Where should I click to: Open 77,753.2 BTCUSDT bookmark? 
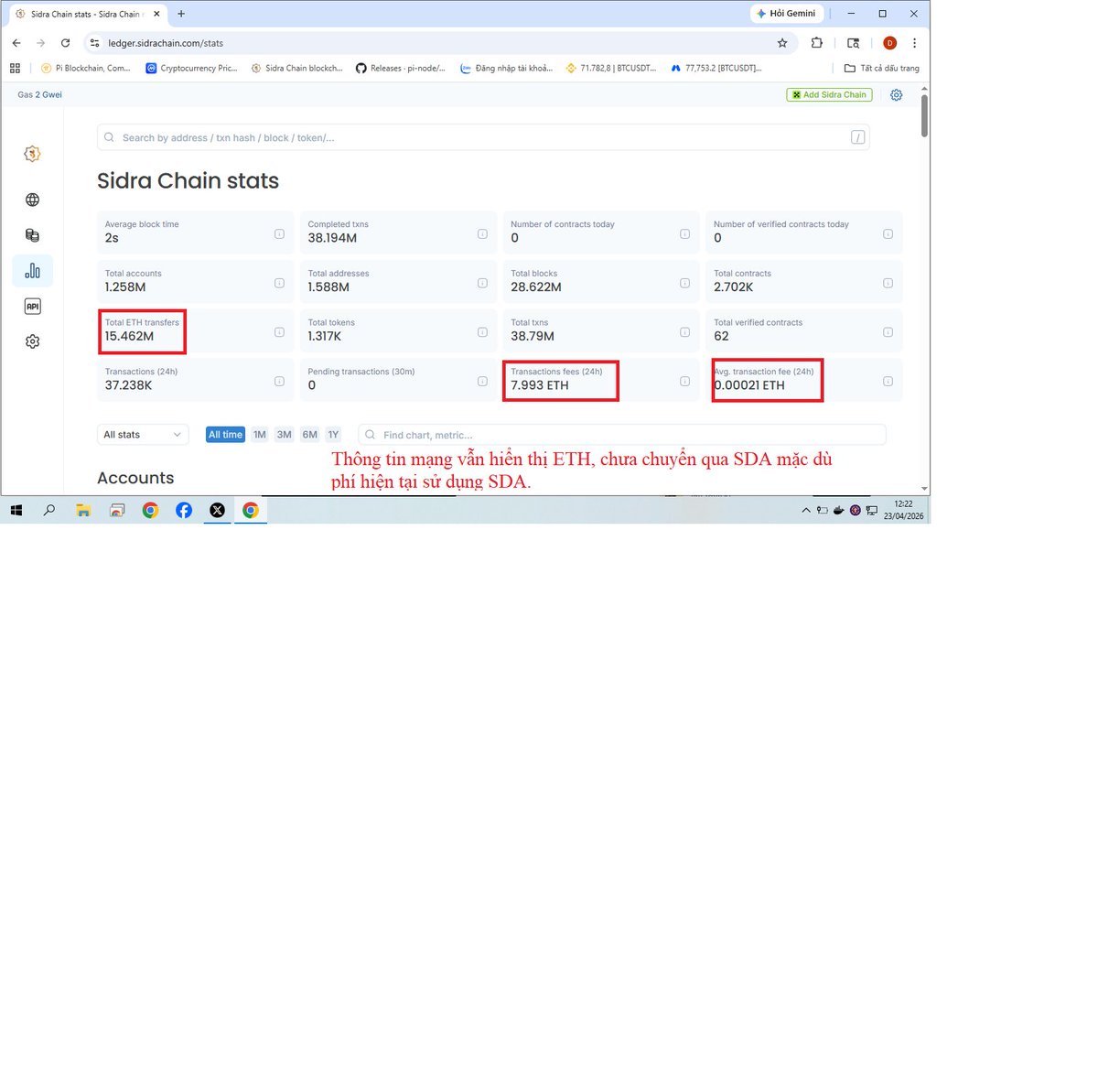(x=716, y=68)
